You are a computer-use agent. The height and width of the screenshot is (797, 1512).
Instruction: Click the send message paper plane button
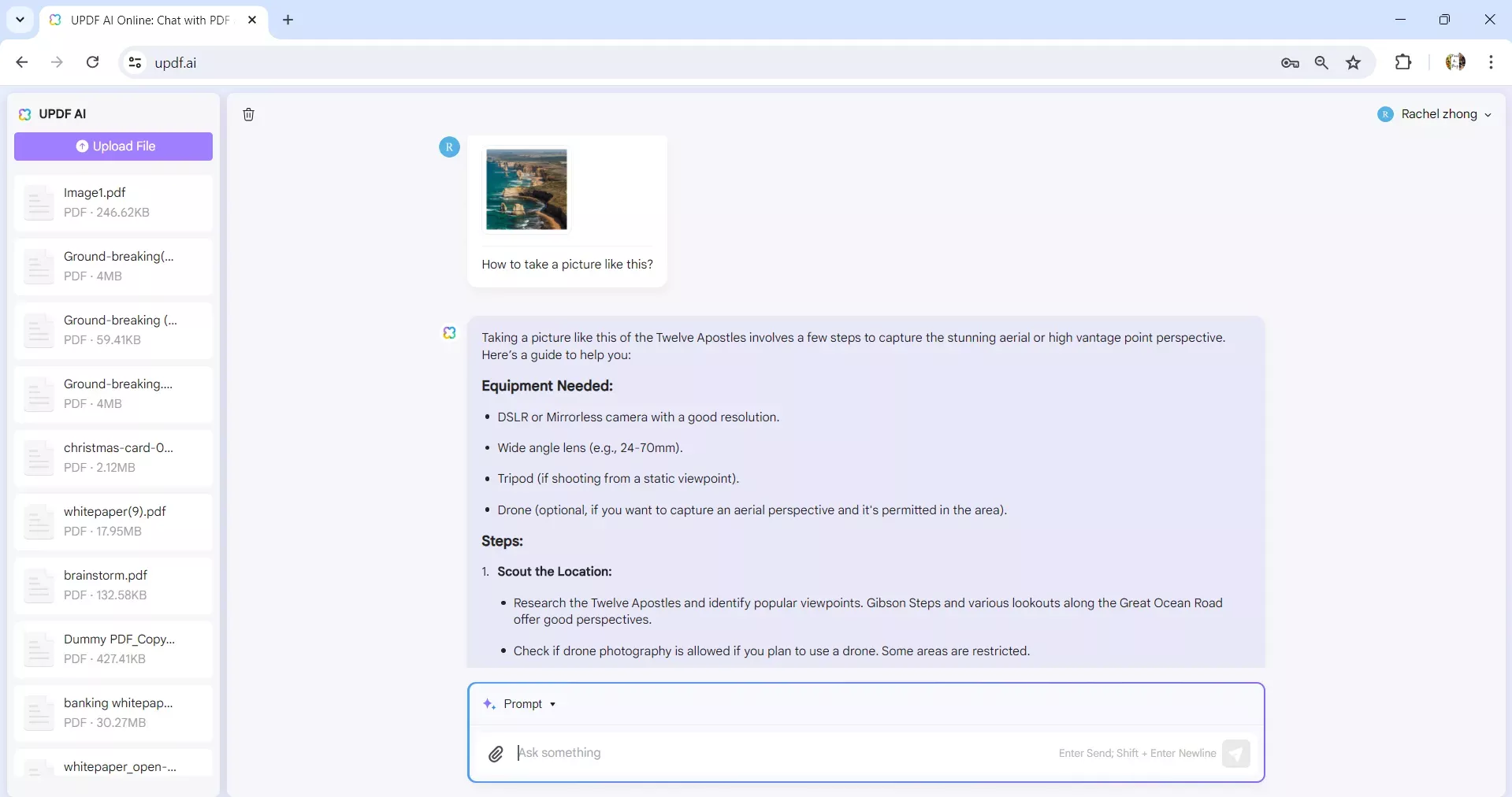click(1235, 754)
